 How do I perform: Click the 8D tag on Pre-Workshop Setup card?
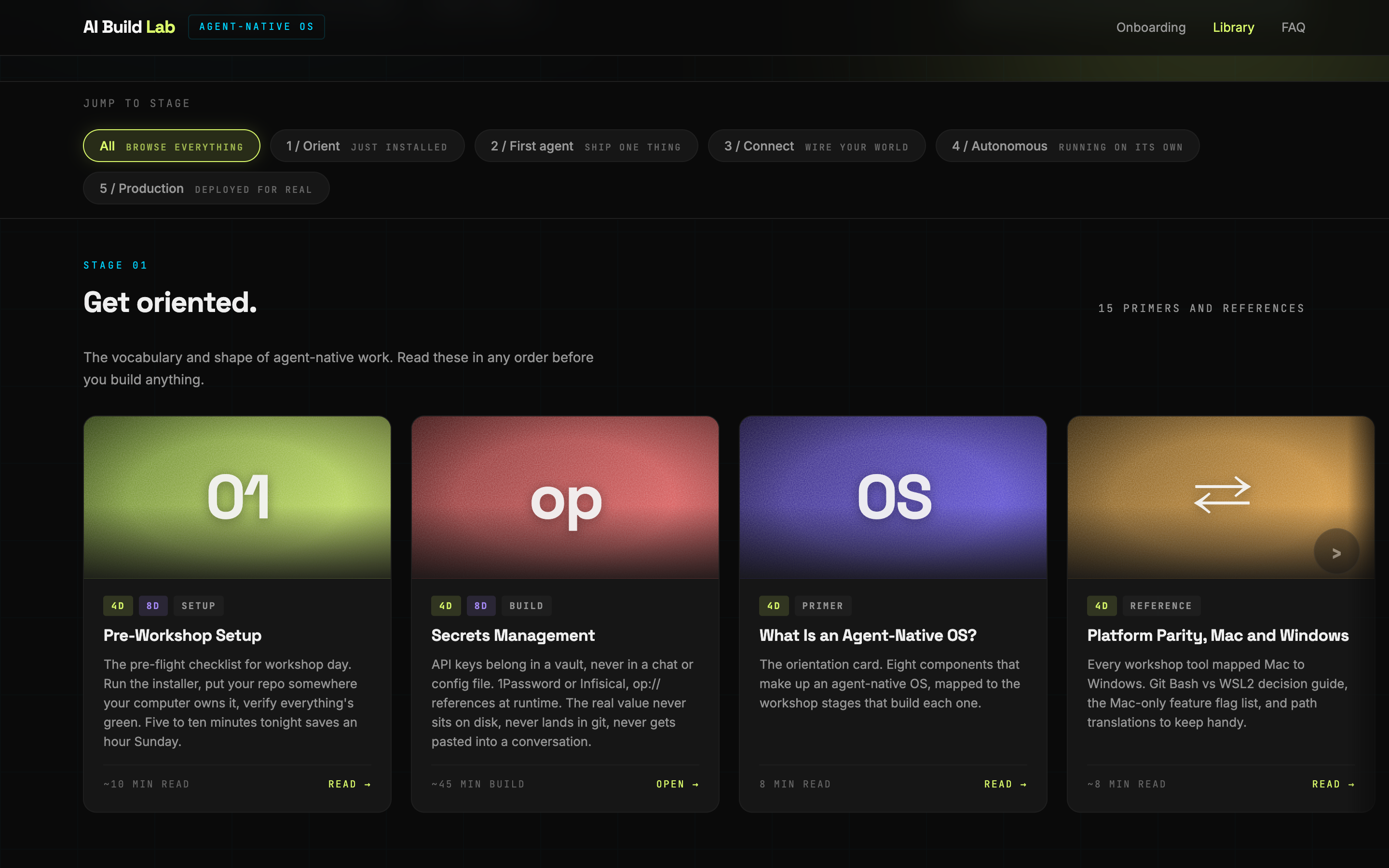click(x=153, y=606)
